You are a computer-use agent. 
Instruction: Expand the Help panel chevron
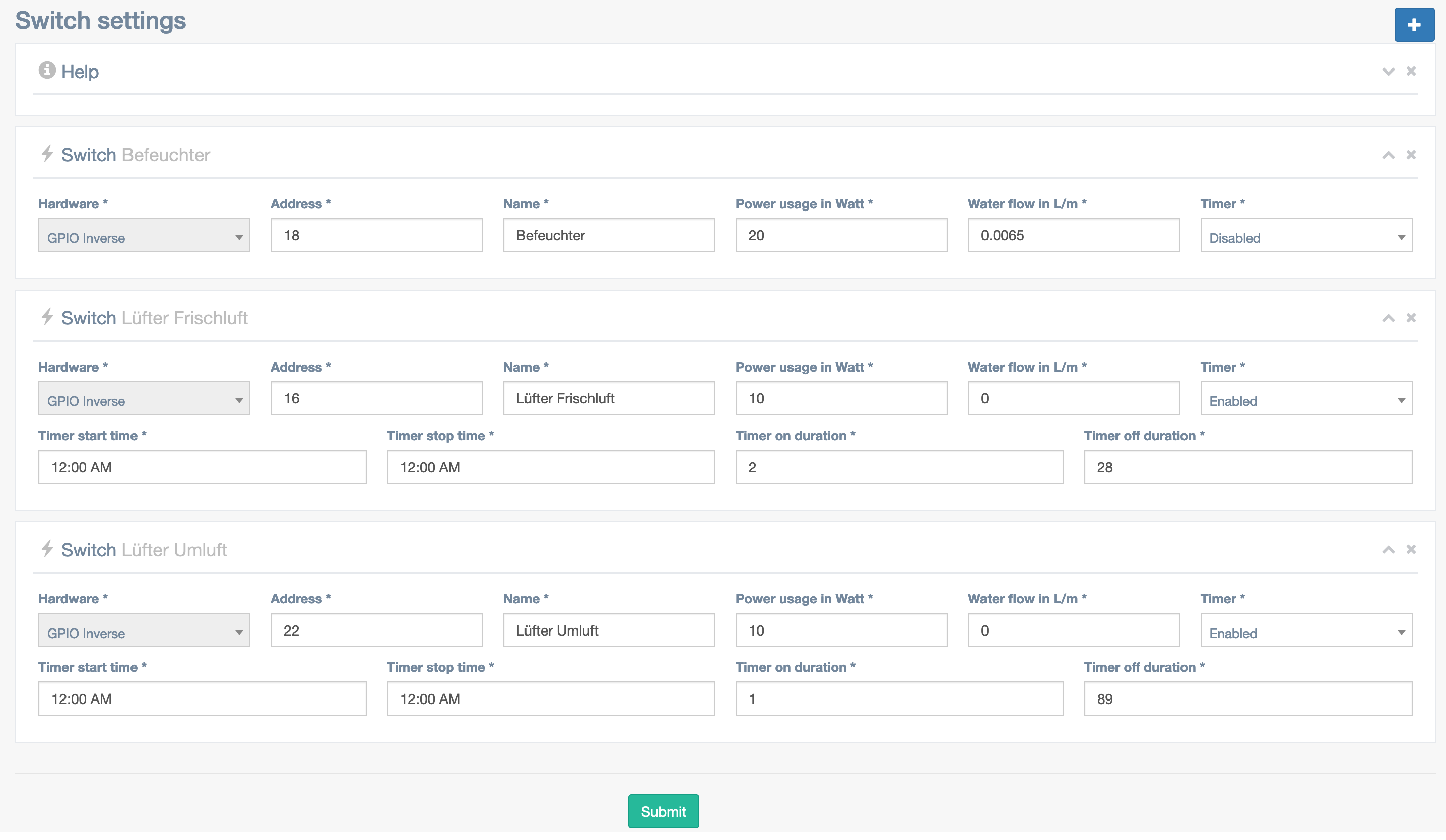1388,72
